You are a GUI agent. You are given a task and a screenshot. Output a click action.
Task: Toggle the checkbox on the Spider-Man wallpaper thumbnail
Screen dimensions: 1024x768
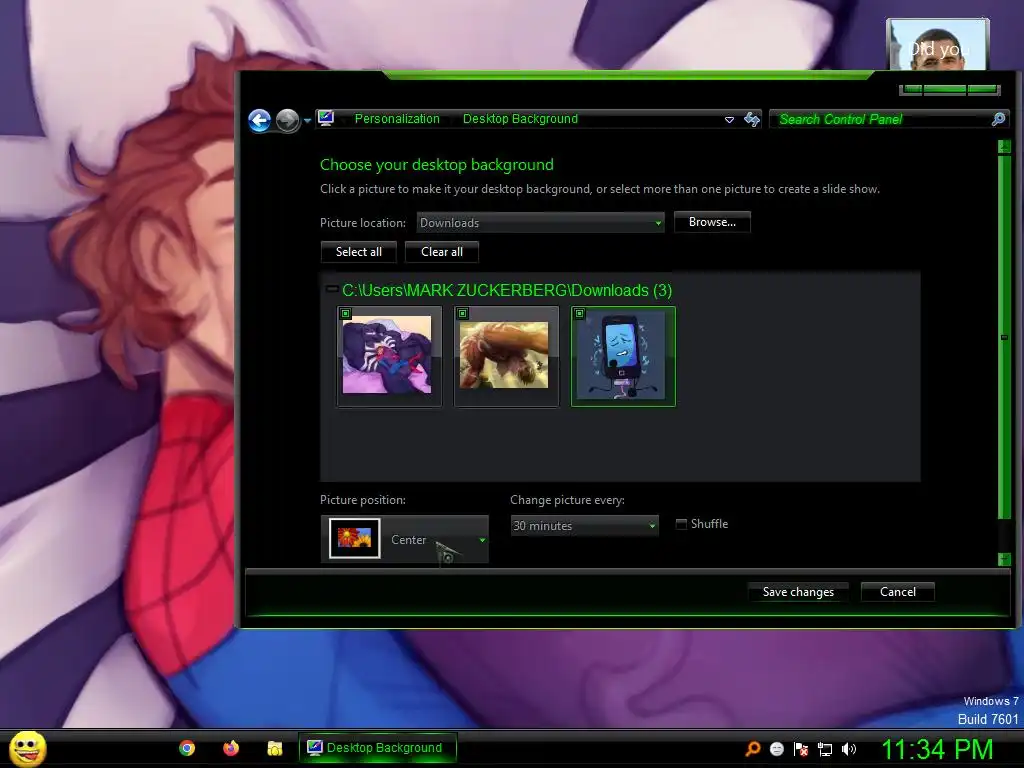coord(345,313)
